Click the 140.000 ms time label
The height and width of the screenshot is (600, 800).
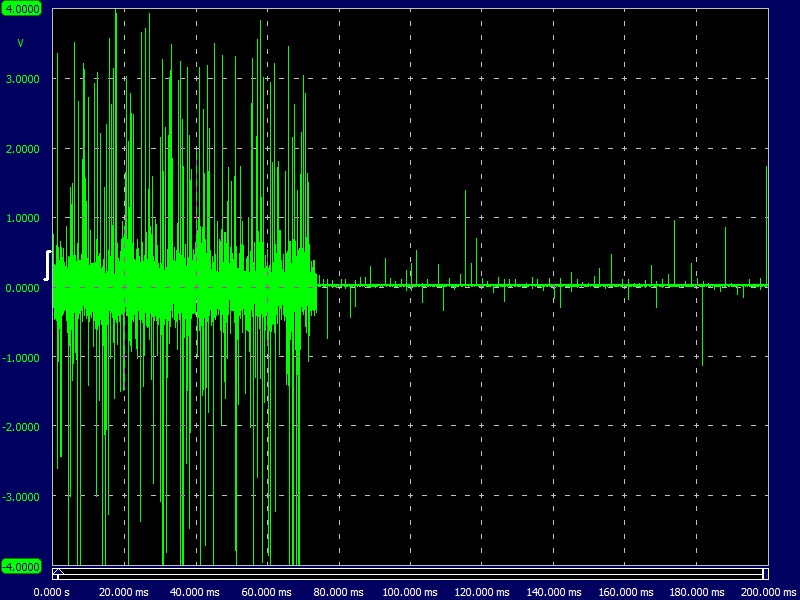(x=553, y=592)
